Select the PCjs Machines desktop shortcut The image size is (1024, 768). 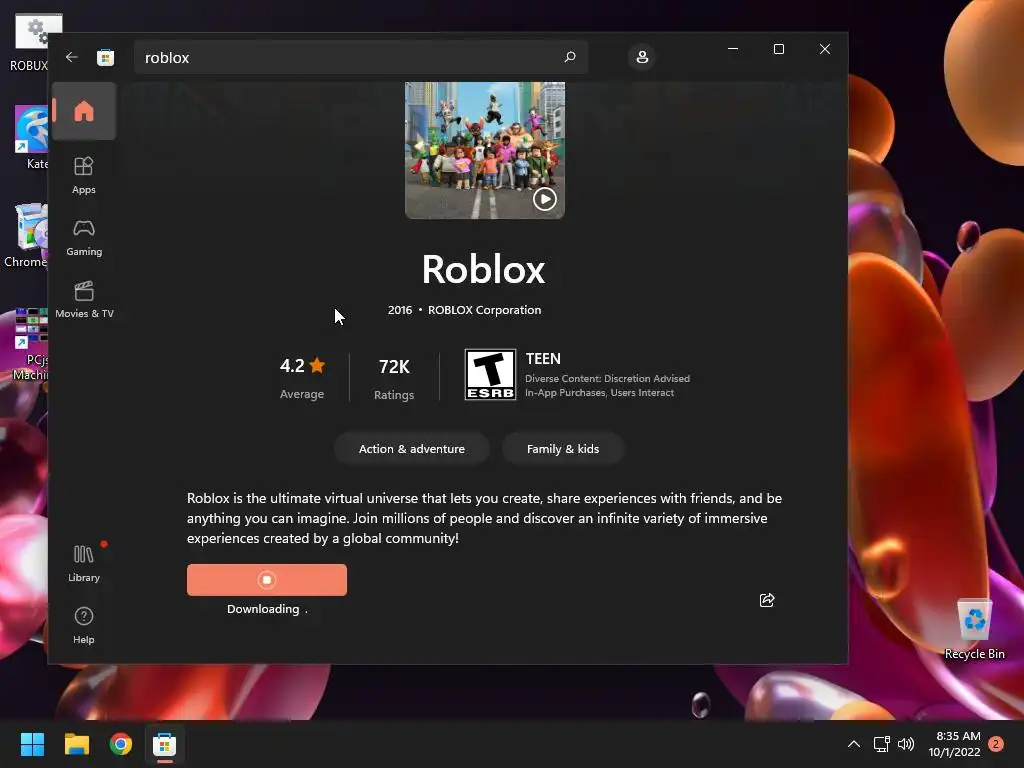click(29, 345)
